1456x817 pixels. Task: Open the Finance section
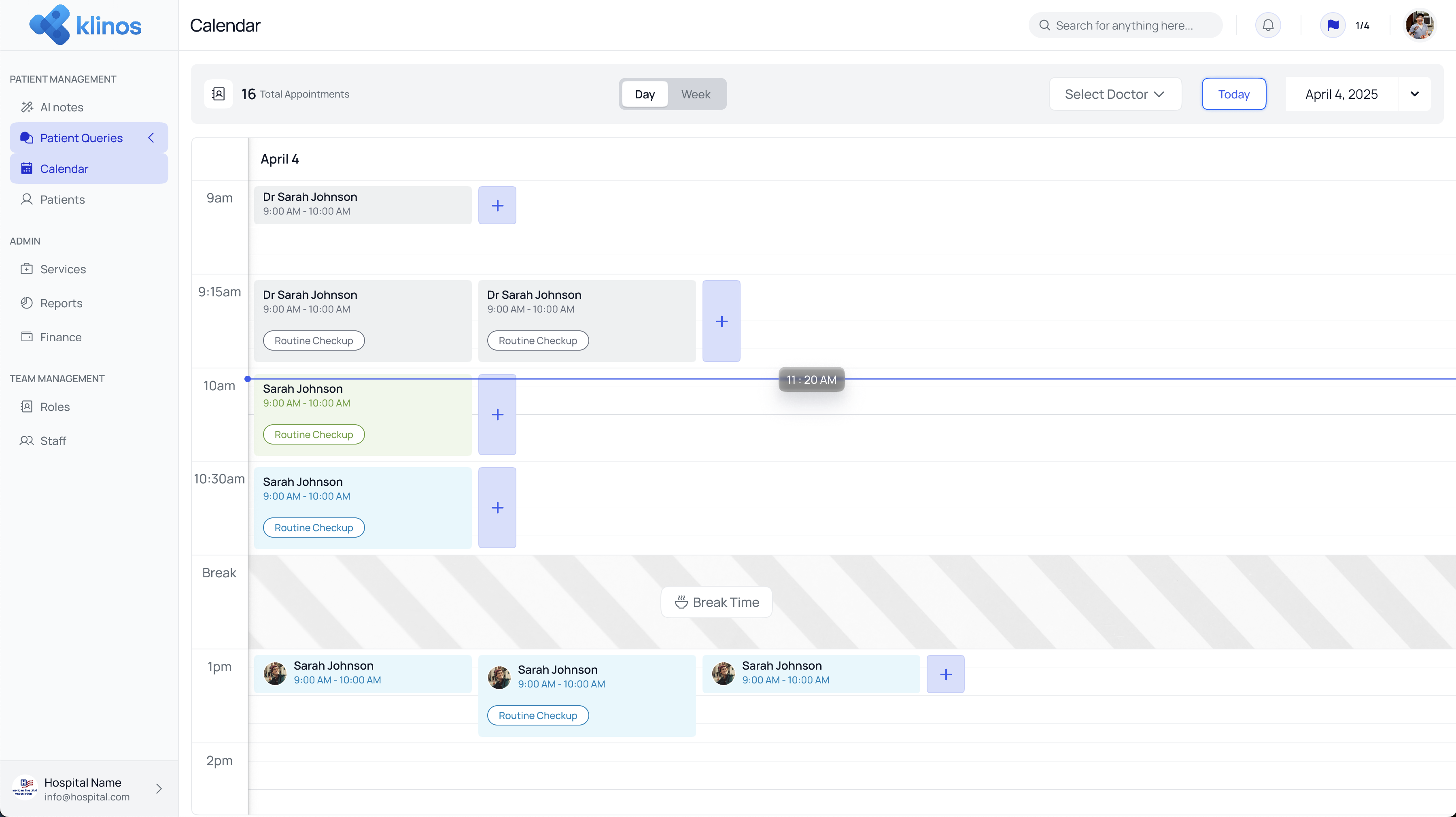(60, 337)
